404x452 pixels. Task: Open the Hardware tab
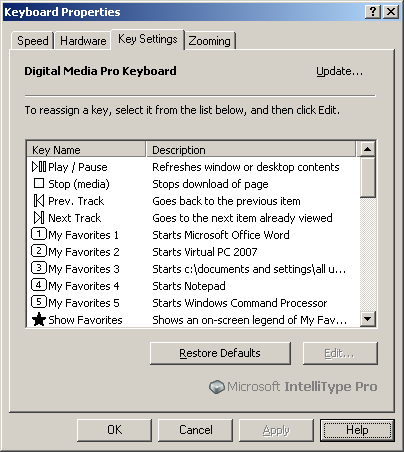(83, 41)
